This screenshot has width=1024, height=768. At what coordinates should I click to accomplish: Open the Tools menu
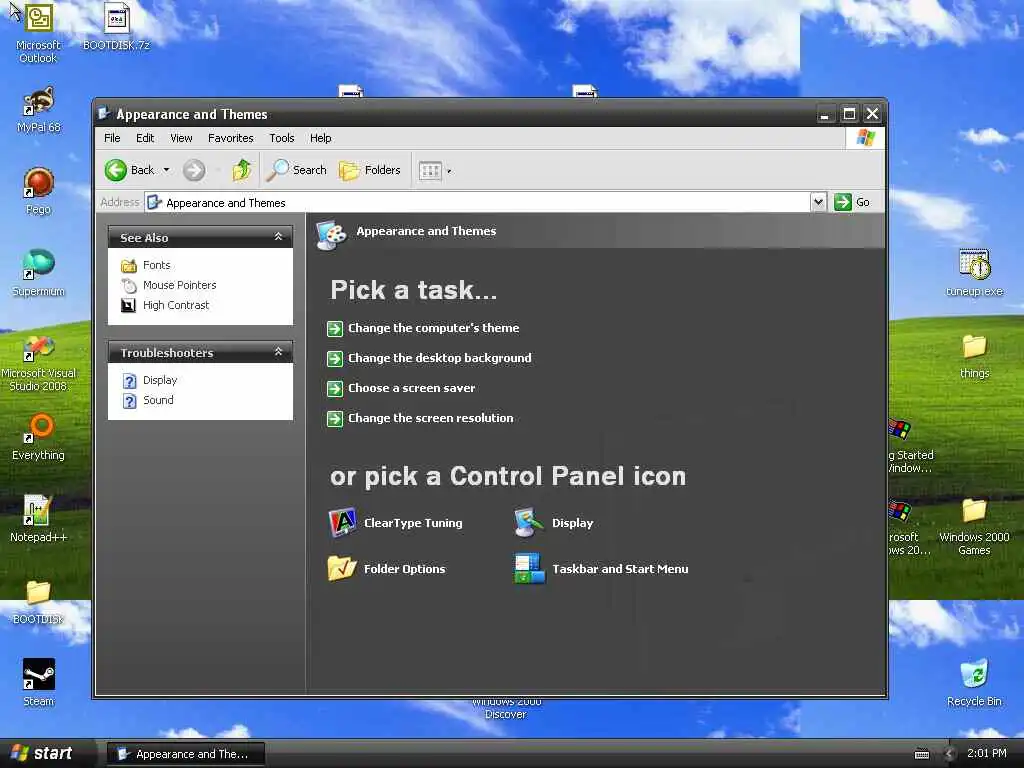tap(281, 138)
